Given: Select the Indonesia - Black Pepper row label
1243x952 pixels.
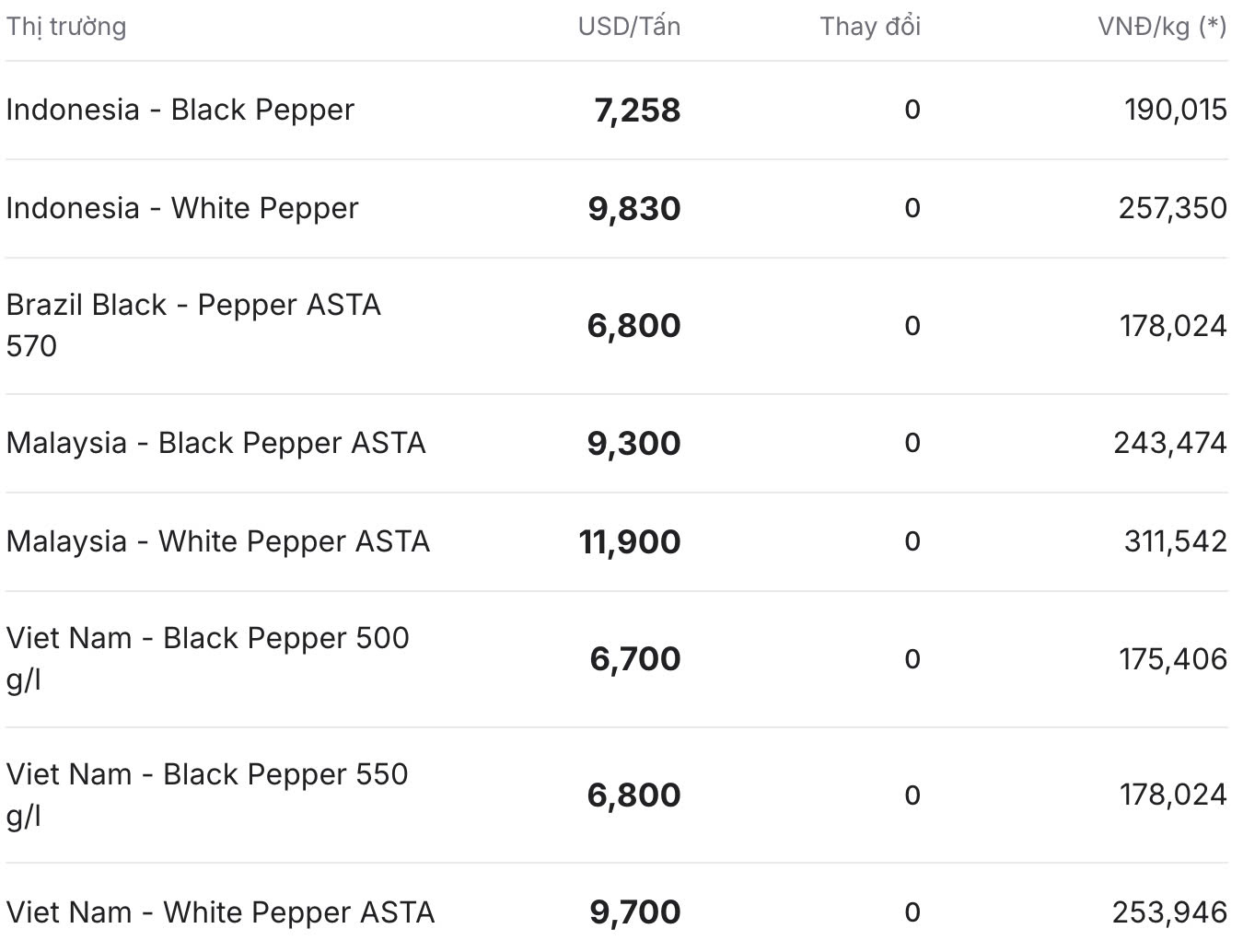Looking at the screenshot, I should tap(180, 110).
